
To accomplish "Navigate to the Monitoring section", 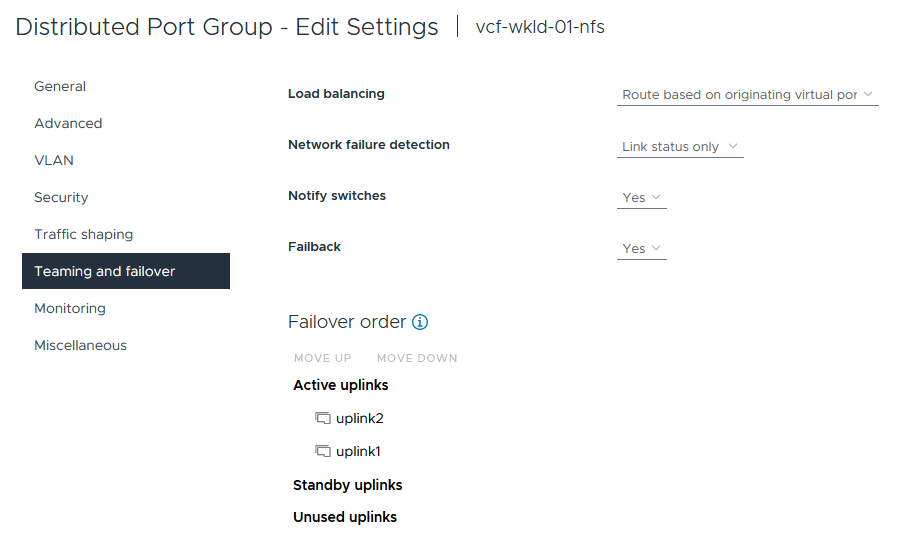I will point(70,309).
